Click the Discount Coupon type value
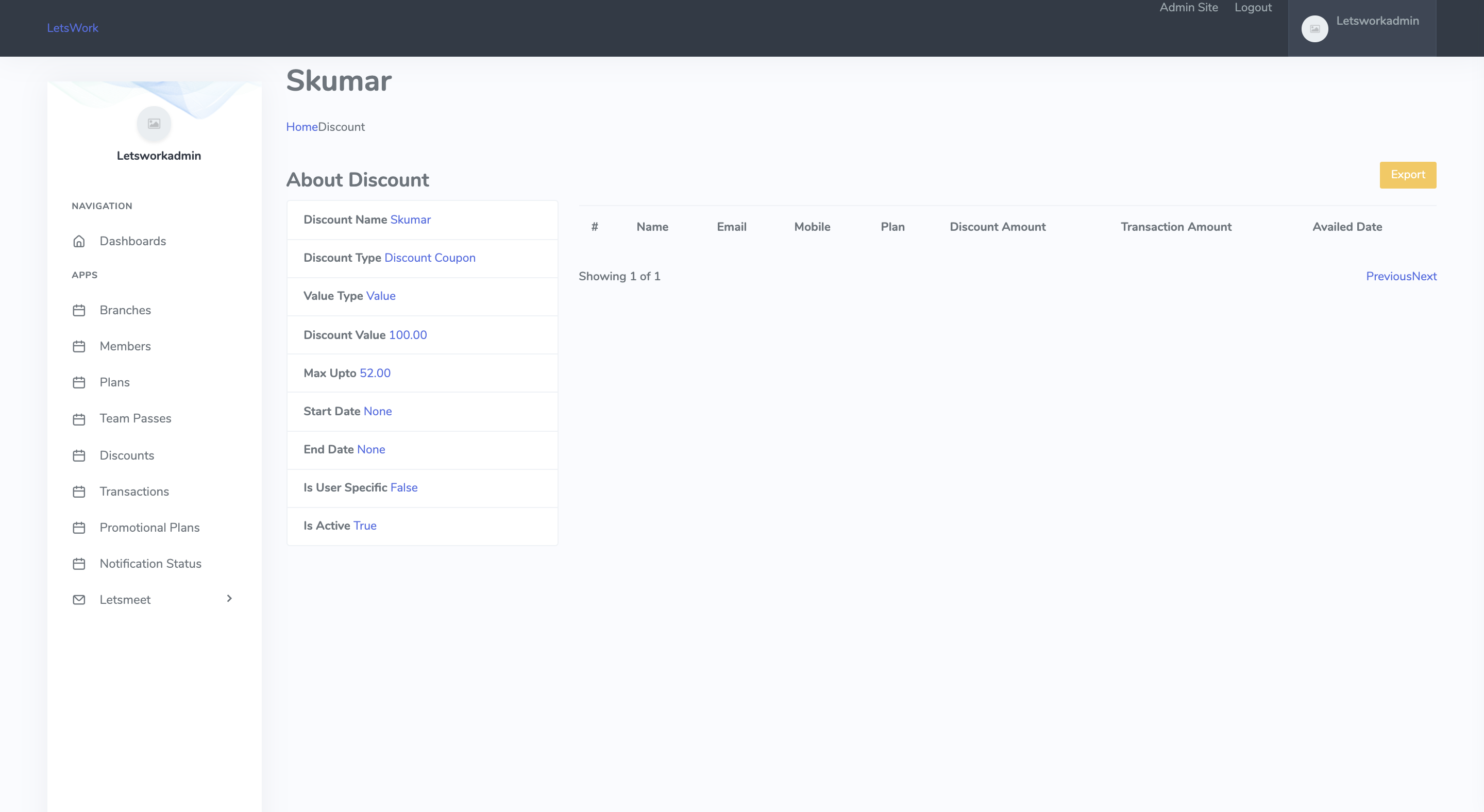This screenshot has width=1484, height=812. pyautogui.click(x=430, y=258)
